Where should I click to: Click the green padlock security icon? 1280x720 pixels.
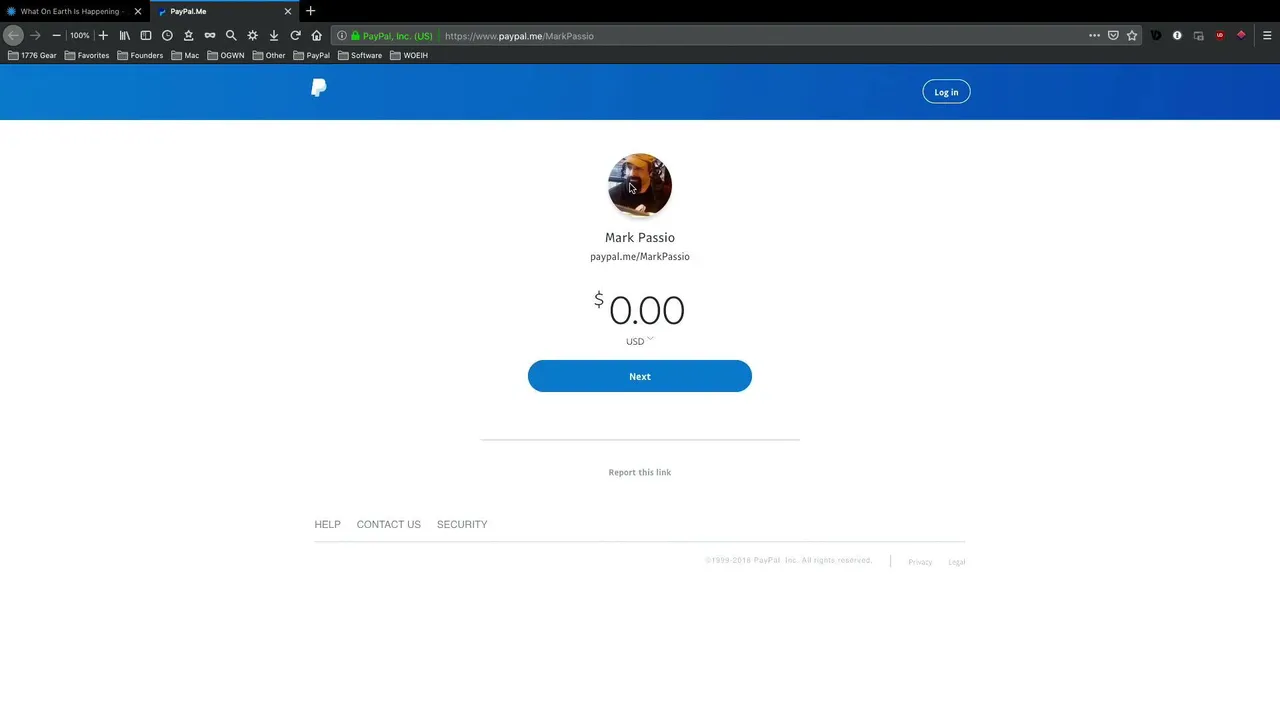coord(355,36)
